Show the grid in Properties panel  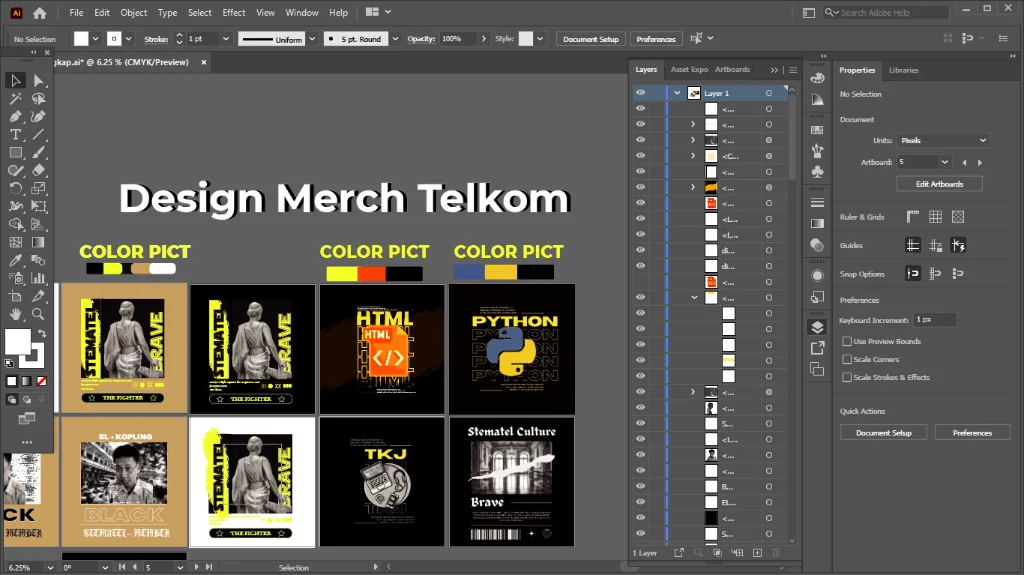935,217
